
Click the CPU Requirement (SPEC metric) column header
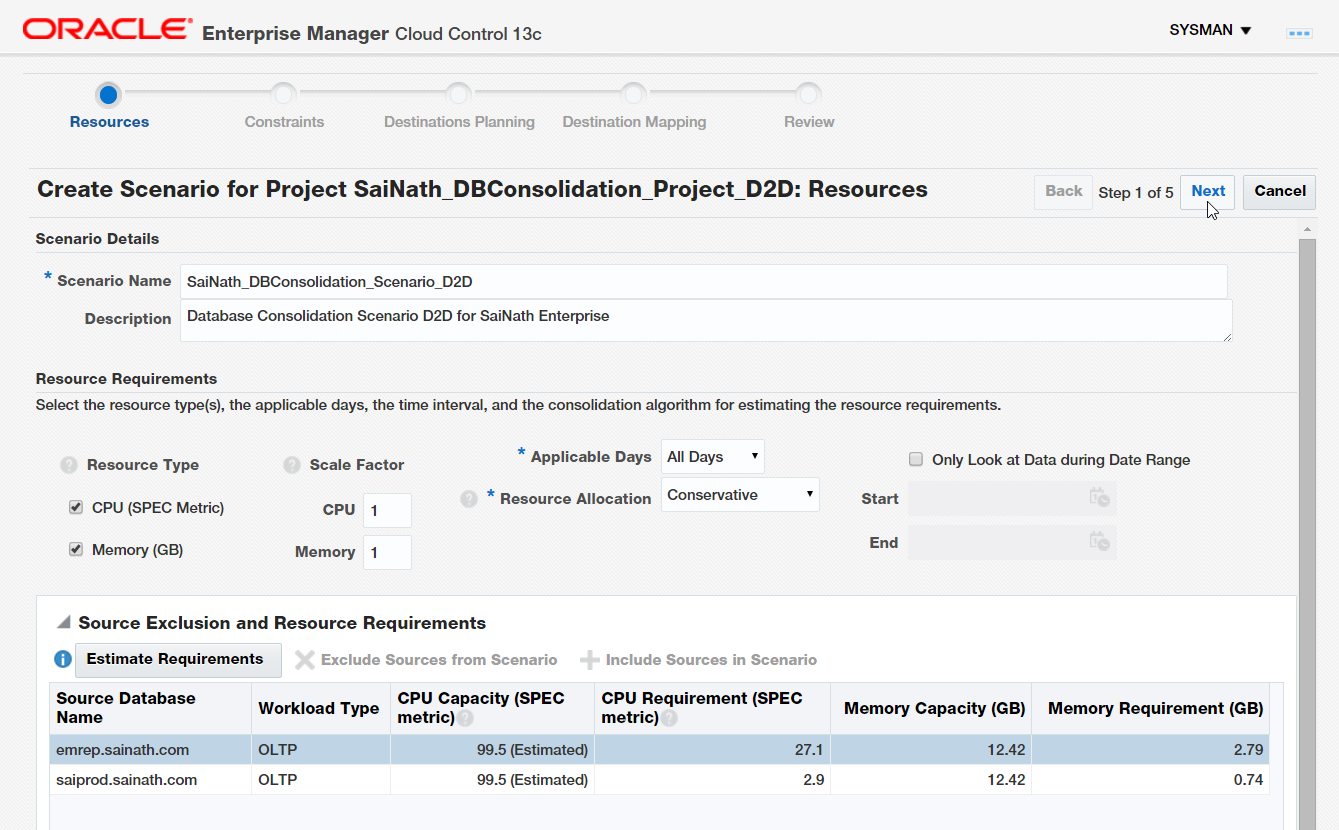[712, 708]
